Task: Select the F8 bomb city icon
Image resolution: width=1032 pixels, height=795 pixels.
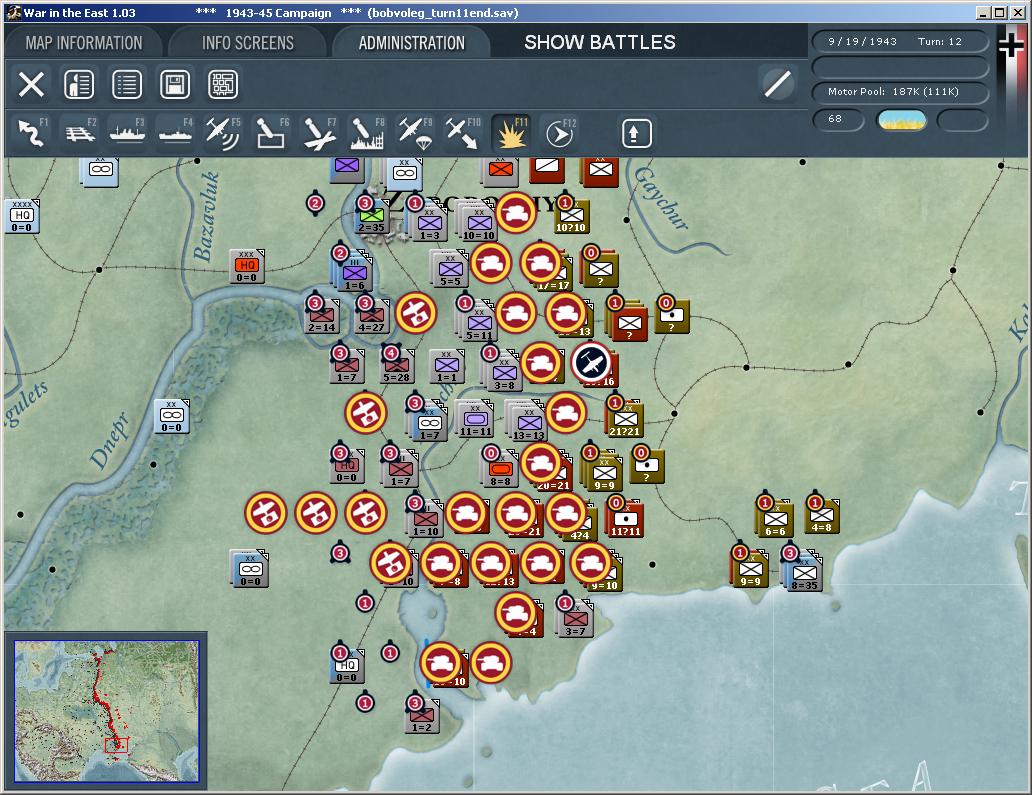Action: click(367, 132)
